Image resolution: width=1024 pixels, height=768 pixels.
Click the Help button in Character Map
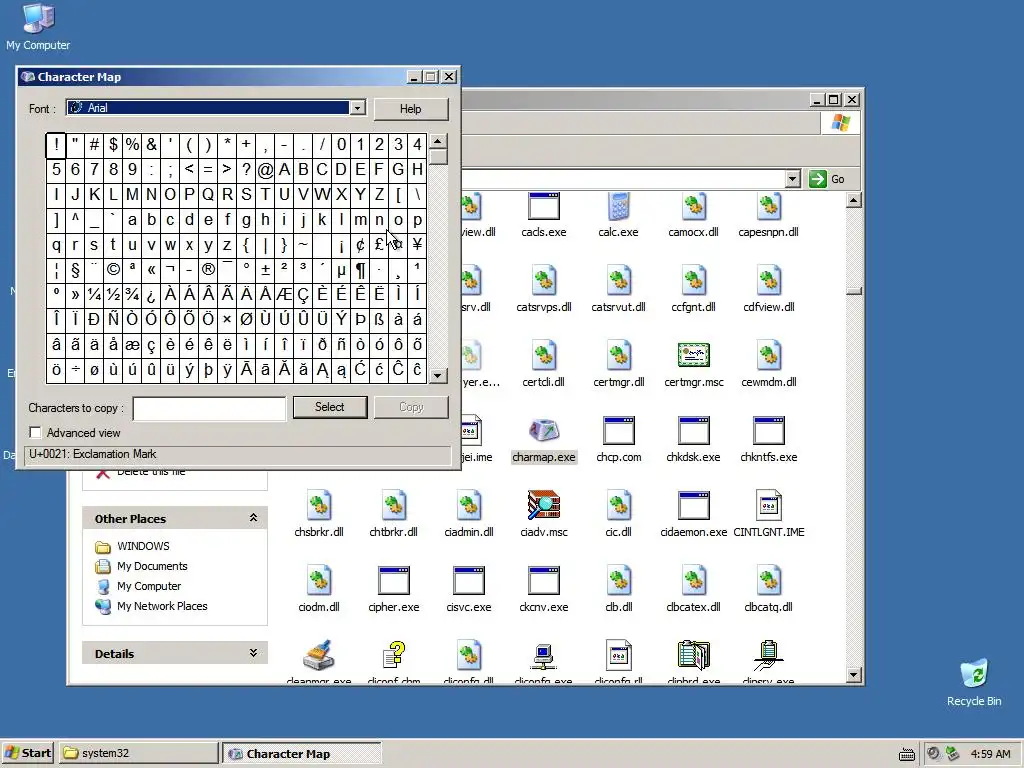pos(411,109)
